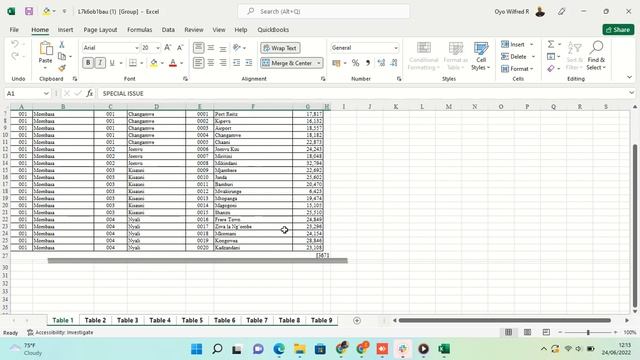Viewport: 640px width, 360px height.
Task: Apply bottom align to cells
Action: click(223, 48)
